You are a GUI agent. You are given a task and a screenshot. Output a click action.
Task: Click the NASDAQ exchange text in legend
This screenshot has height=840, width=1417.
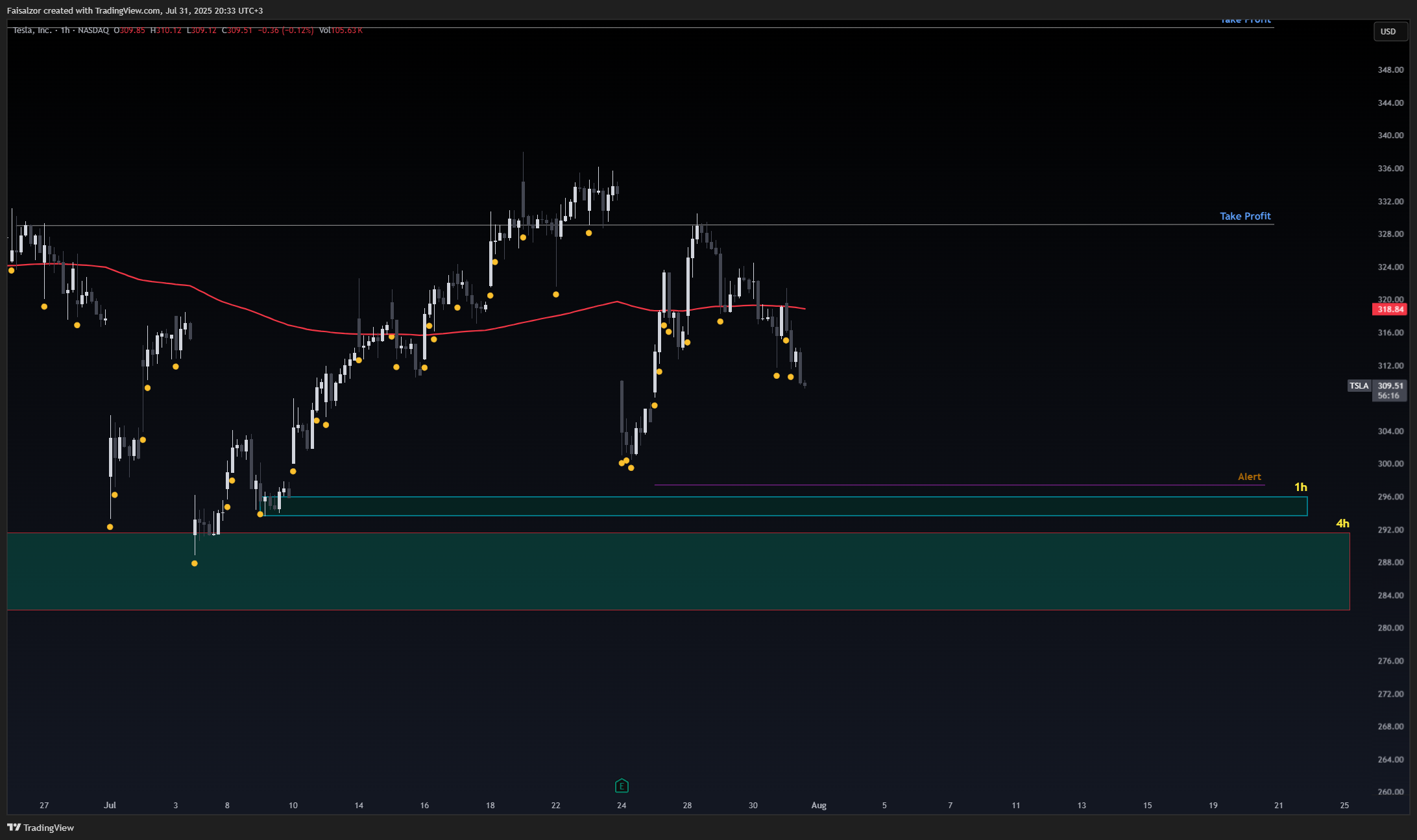coord(93,30)
